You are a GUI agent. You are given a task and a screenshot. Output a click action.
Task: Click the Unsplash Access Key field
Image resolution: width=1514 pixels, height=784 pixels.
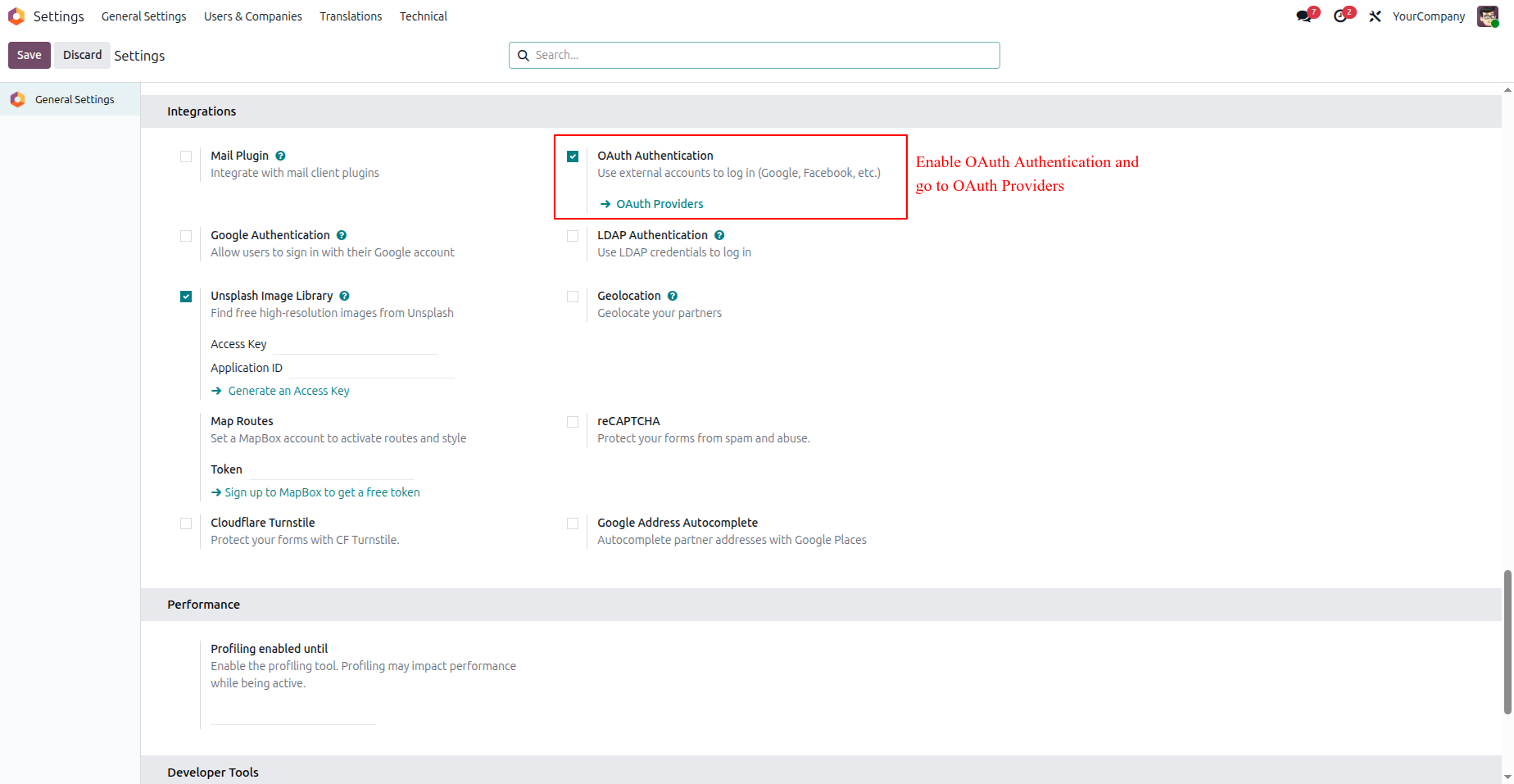[x=355, y=344]
